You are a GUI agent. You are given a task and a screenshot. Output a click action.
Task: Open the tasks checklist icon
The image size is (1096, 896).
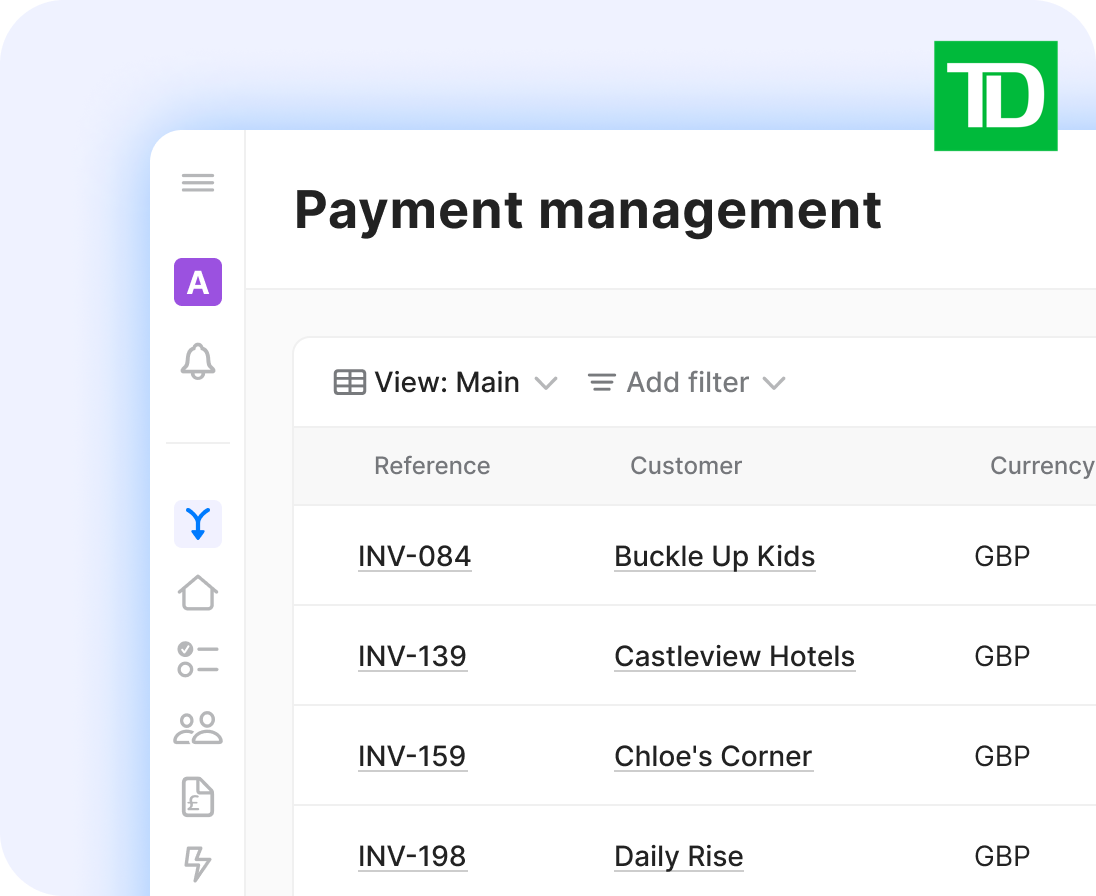click(197, 660)
